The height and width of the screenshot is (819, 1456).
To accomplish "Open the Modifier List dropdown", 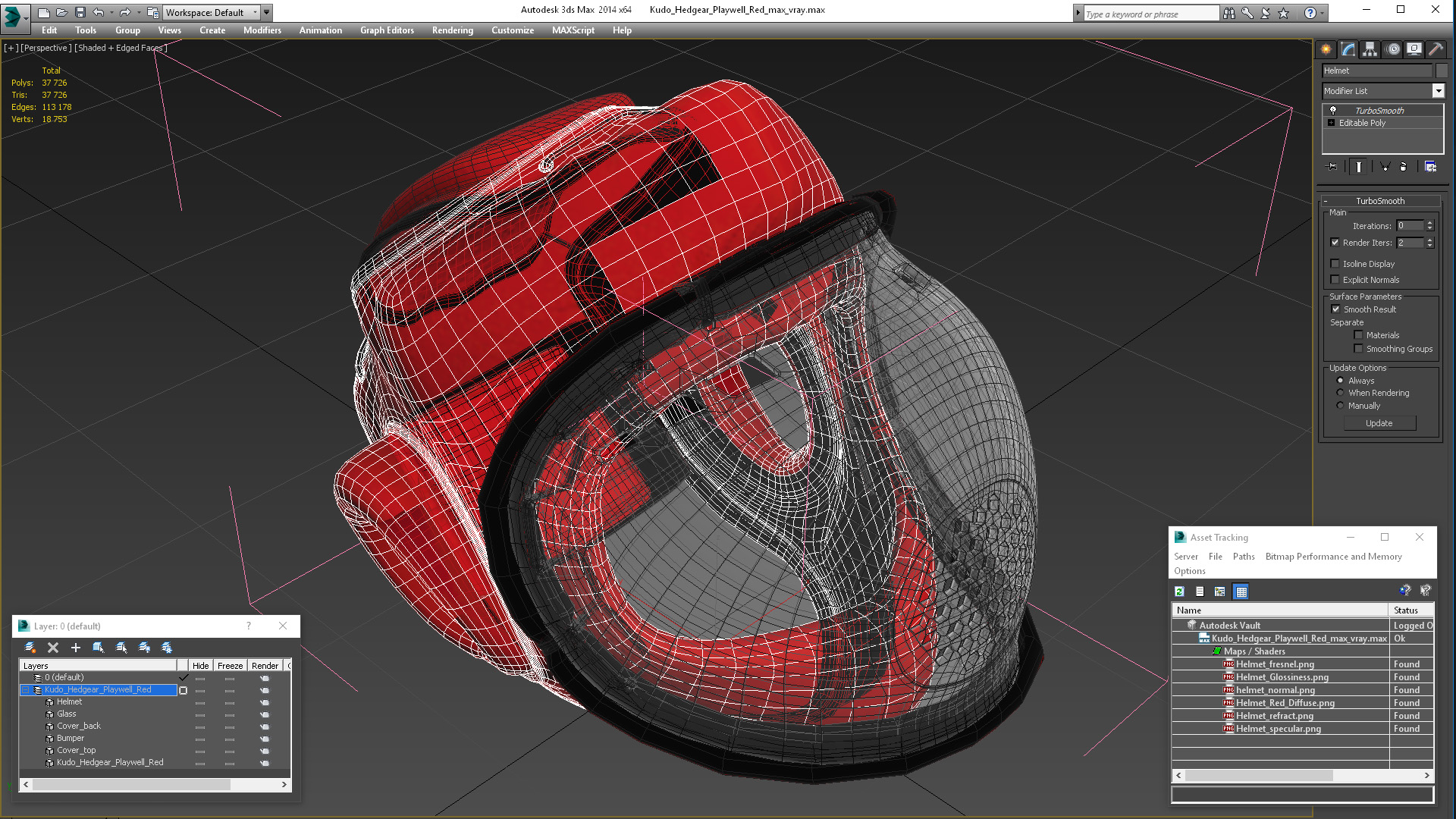I will tap(1438, 91).
